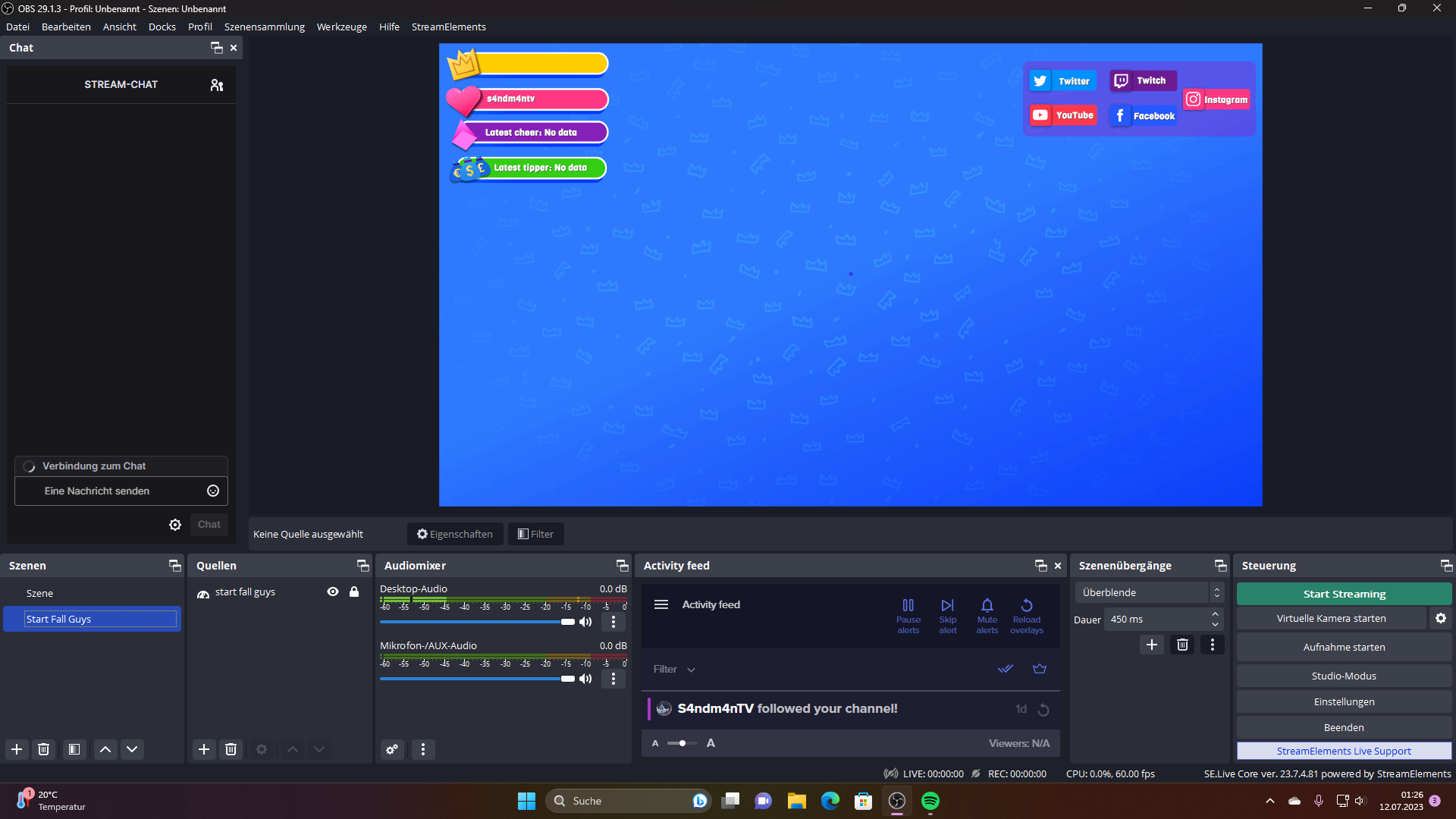Click the Mute alerts bell icon
This screenshot has width=1456, height=819.
(987, 606)
